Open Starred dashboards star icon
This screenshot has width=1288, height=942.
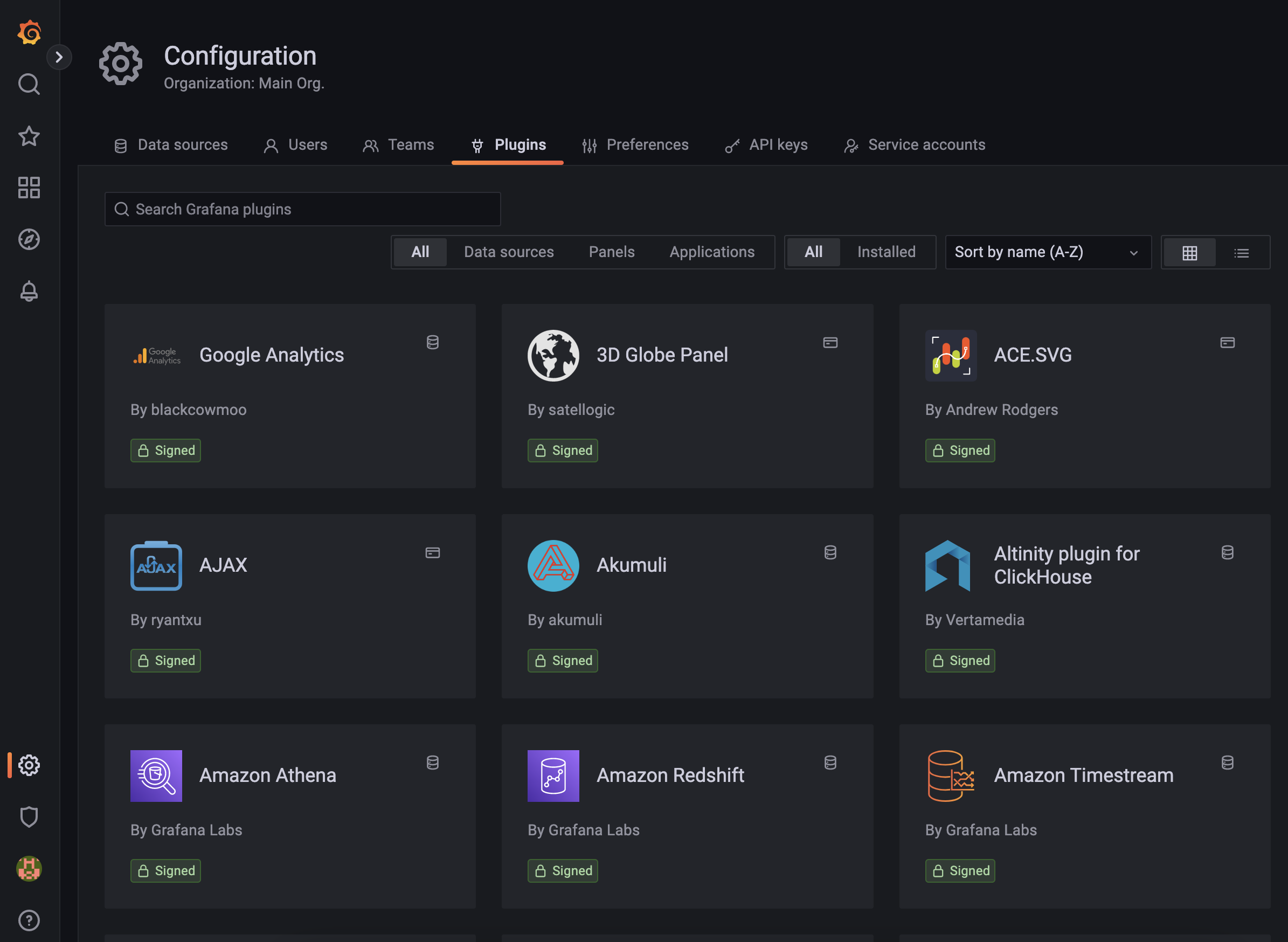coord(29,136)
